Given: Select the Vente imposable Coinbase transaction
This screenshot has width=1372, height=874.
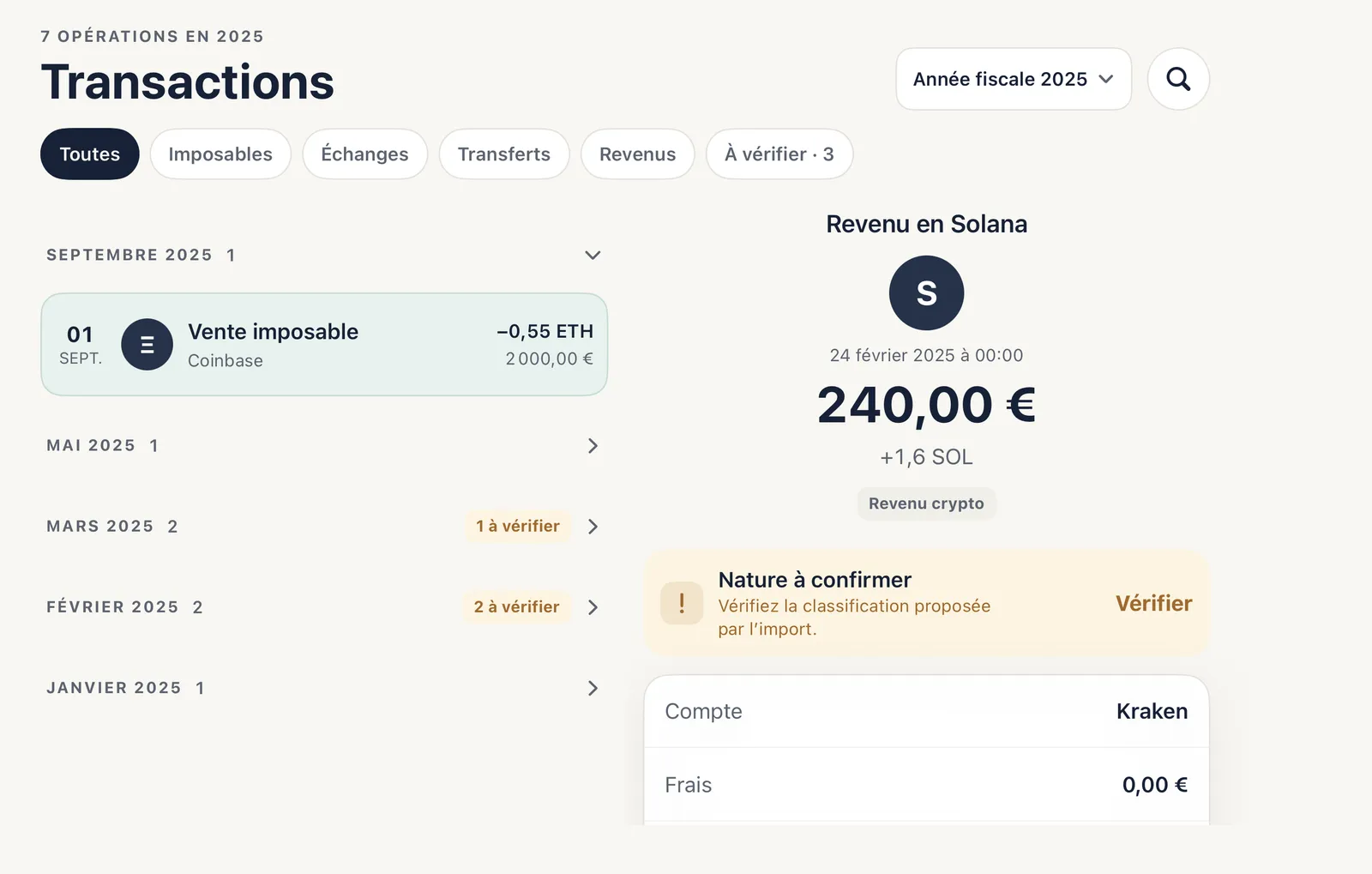Looking at the screenshot, I should (324, 345).
